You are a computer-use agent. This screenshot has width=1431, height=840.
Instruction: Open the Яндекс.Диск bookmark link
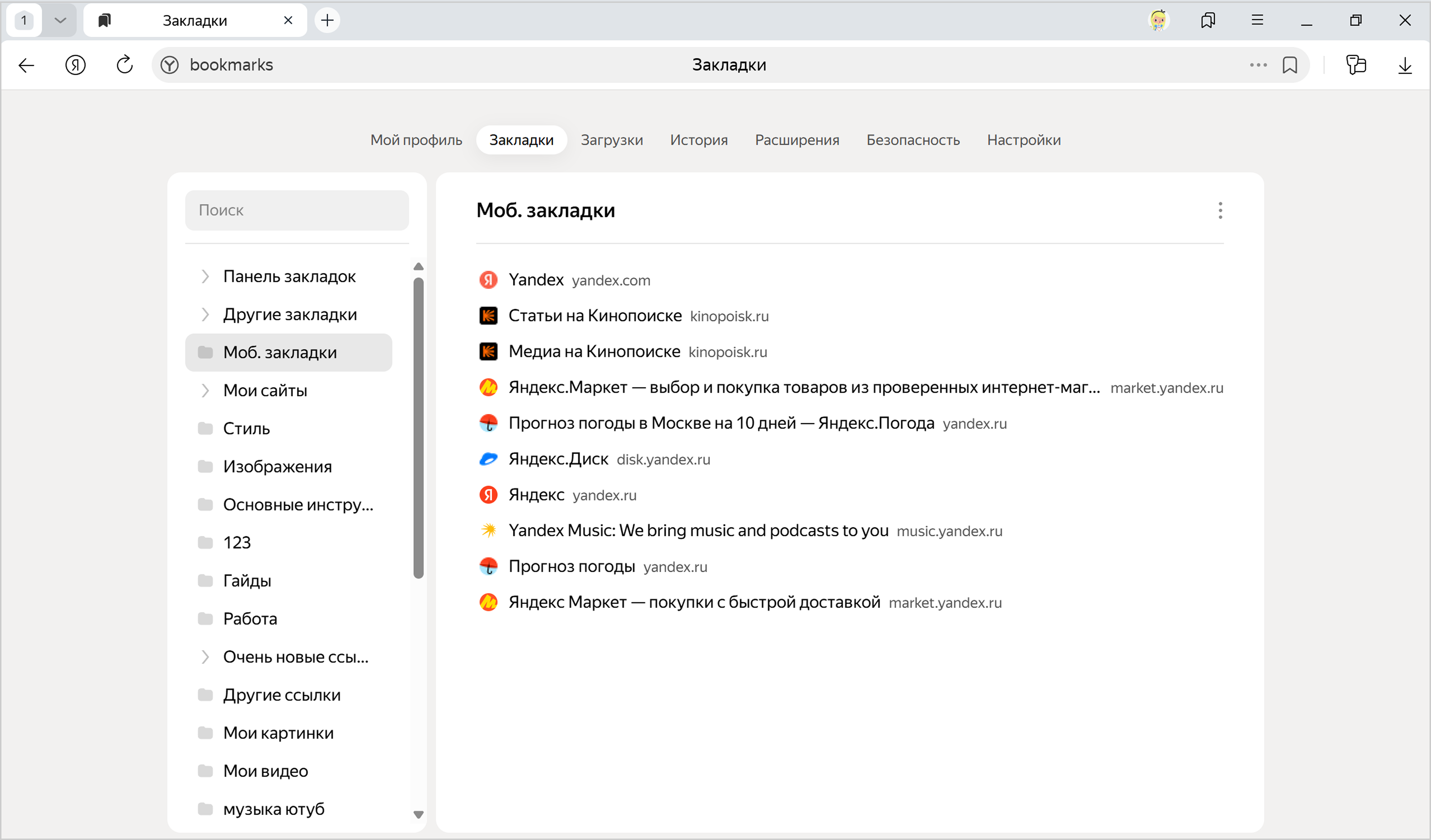coord(558,459)
